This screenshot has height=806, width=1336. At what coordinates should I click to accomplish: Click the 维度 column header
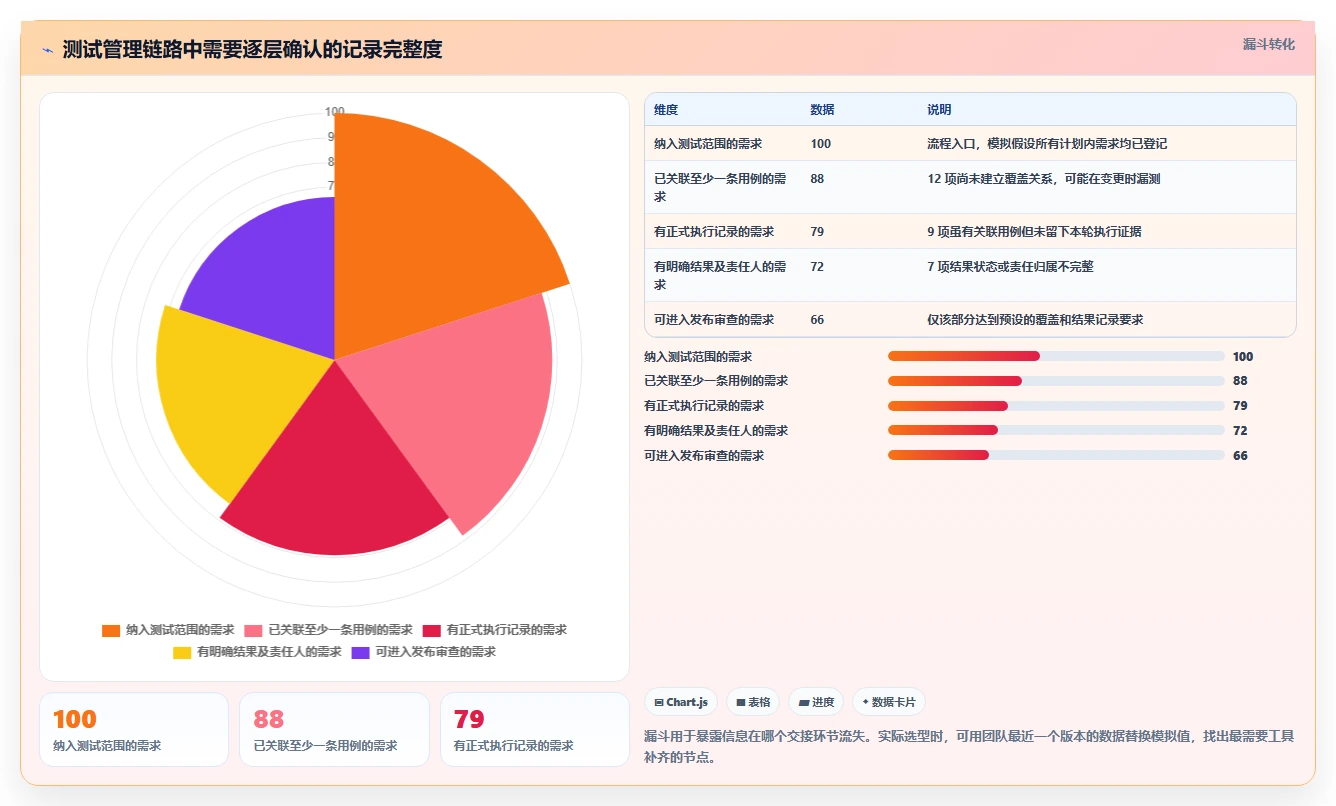click(666, 110)
